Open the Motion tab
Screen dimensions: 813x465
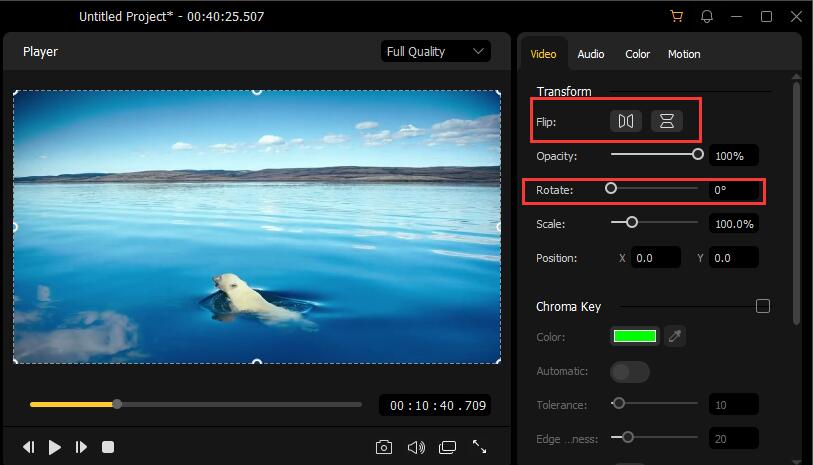[x=684, y=54]
